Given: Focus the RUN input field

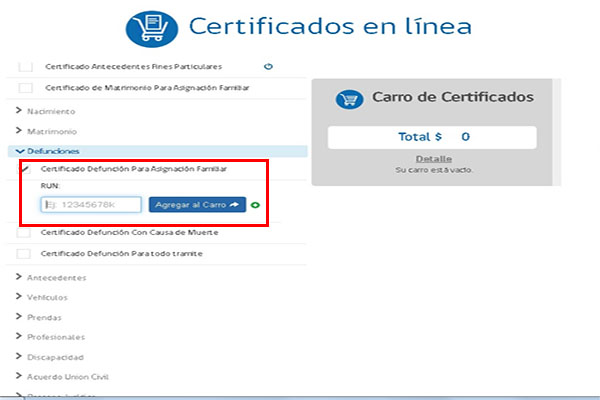Looking at the screenshot, I should tap(91, 204).
